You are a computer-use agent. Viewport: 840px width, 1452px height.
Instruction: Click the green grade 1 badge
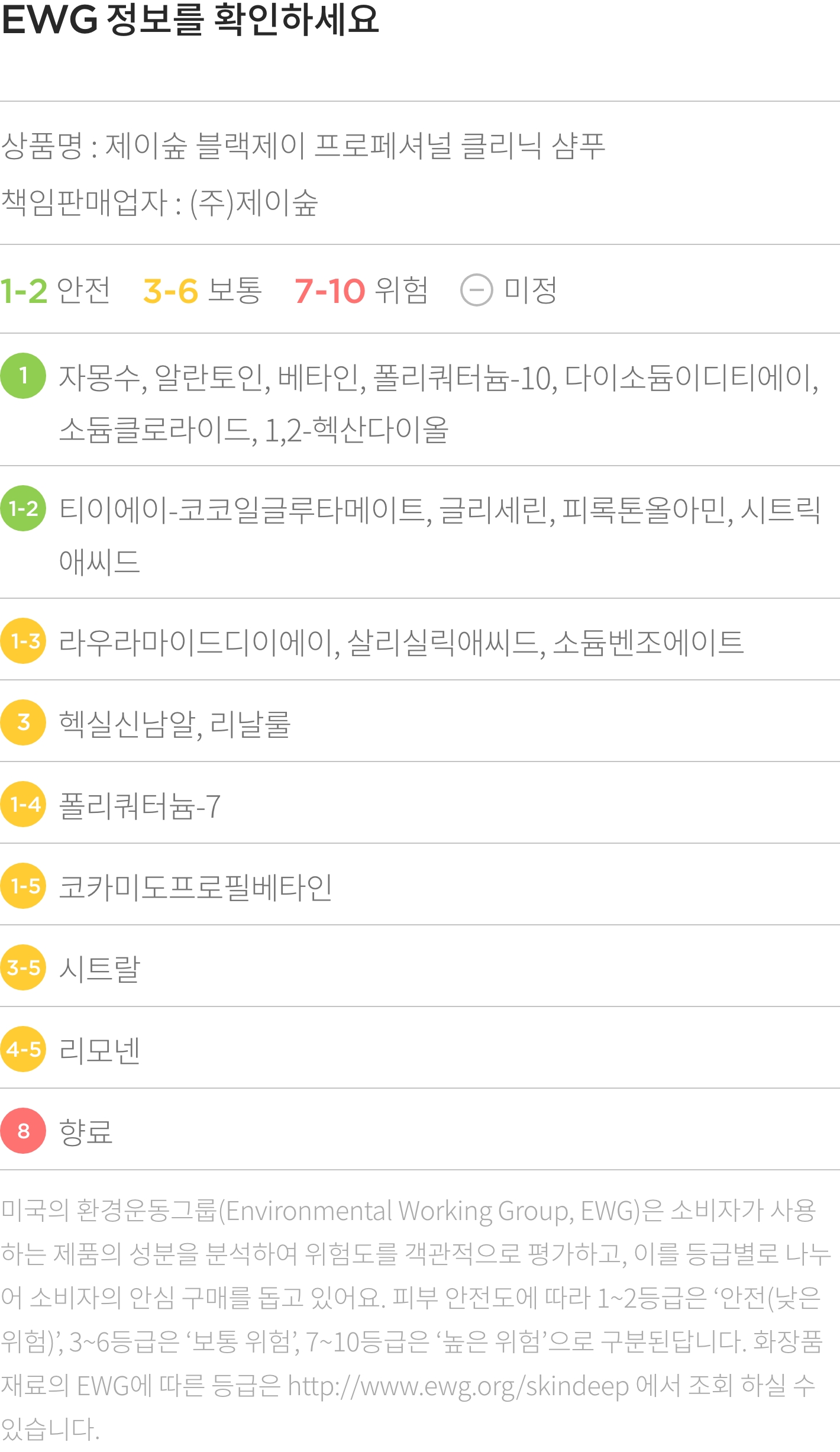coord(23,376)
